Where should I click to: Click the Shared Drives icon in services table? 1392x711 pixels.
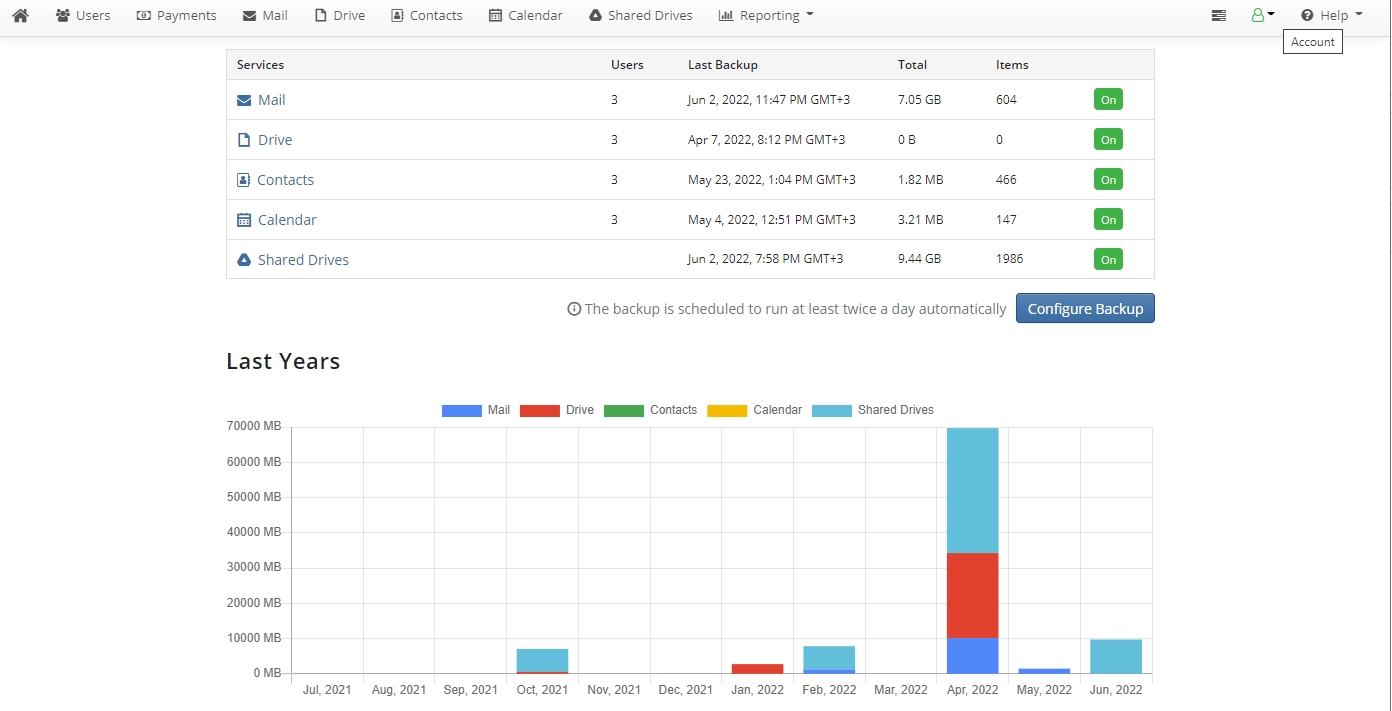pos(244,260)
